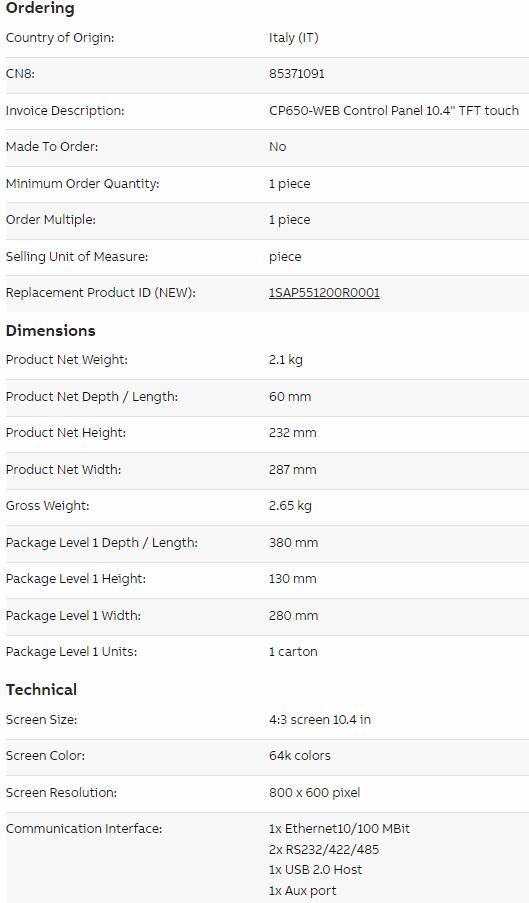
Task: Click the Ordering section heading
Action: pos(40,8)
